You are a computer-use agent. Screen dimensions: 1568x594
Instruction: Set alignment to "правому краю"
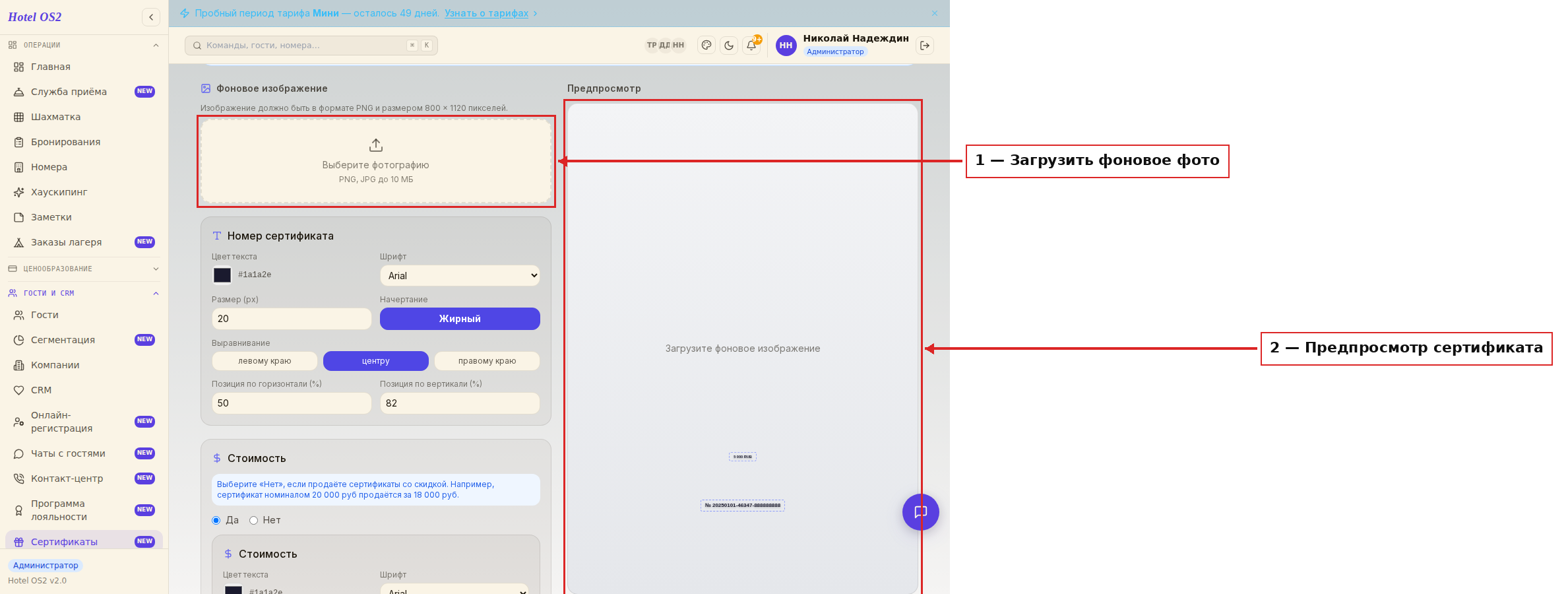click(487, 361)
